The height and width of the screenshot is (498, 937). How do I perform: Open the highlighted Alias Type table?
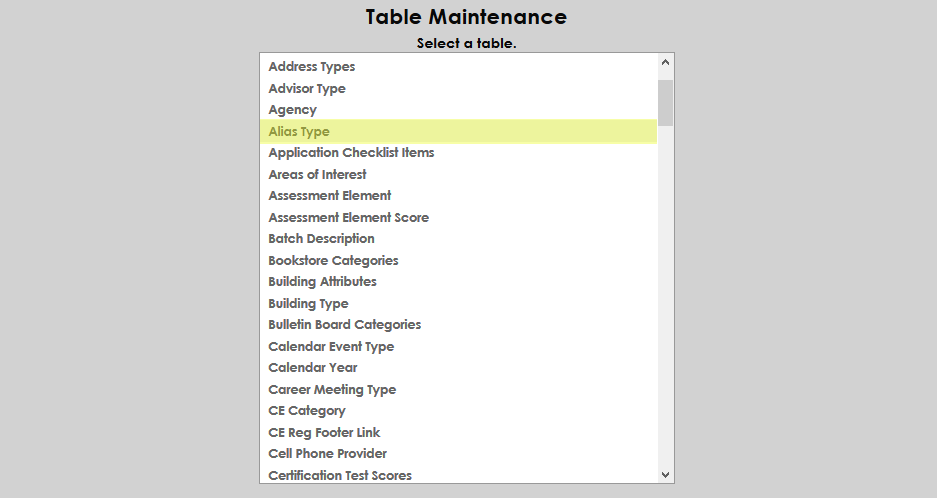coord(299,131)
